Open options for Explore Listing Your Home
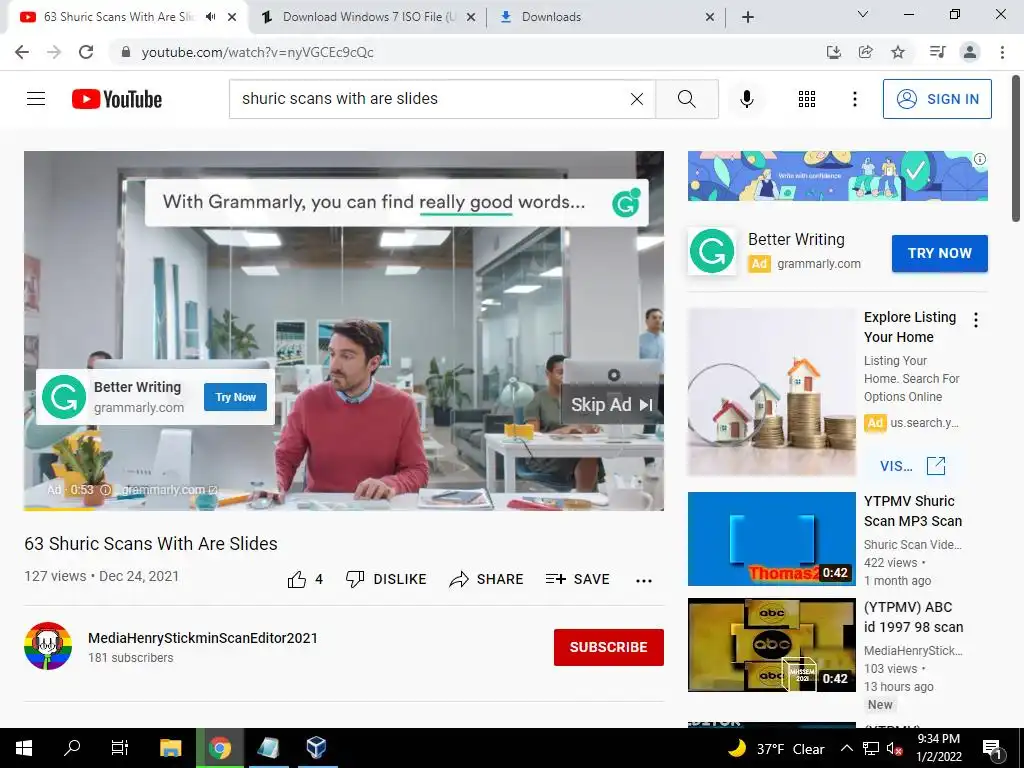1024x768 pixels. [976, 320]
